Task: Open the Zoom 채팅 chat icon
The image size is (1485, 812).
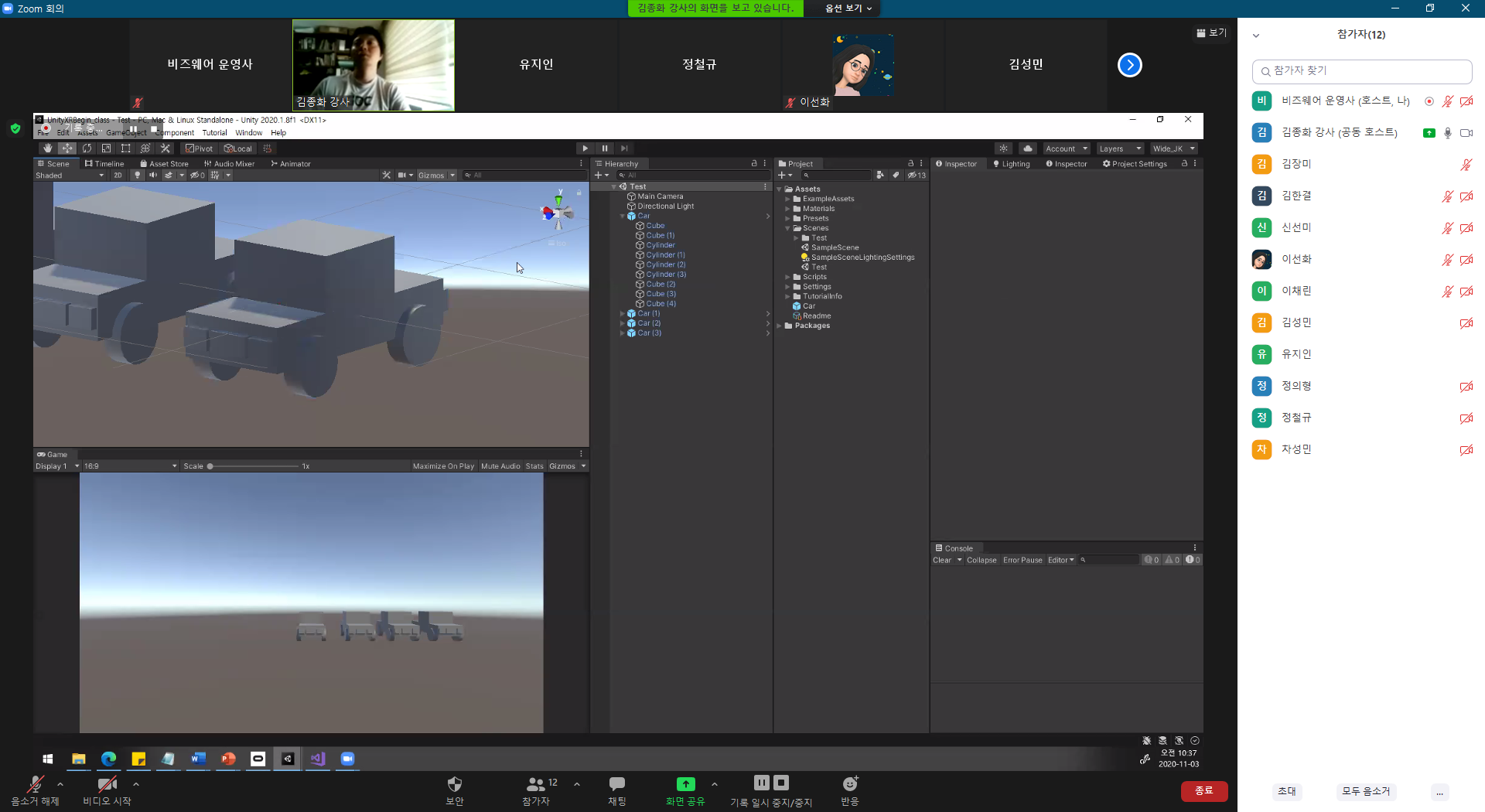Action: (616, 784)
